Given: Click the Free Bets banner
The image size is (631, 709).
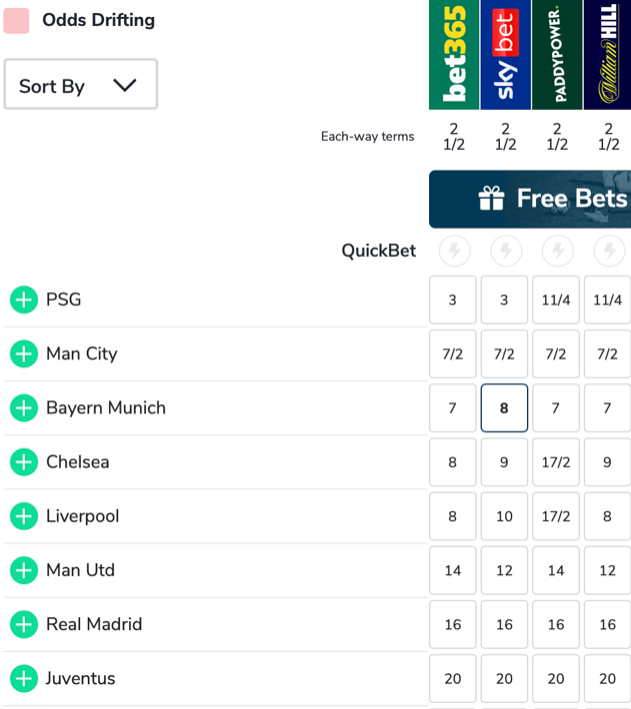Looking at the screenshot, I should tap(530, 199).
